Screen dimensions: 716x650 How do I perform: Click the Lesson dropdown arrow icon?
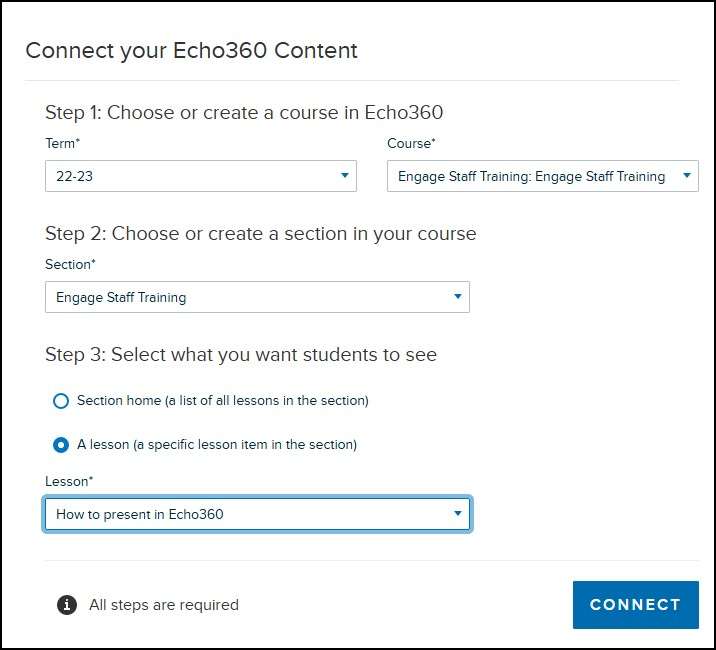tap(458, 513)
